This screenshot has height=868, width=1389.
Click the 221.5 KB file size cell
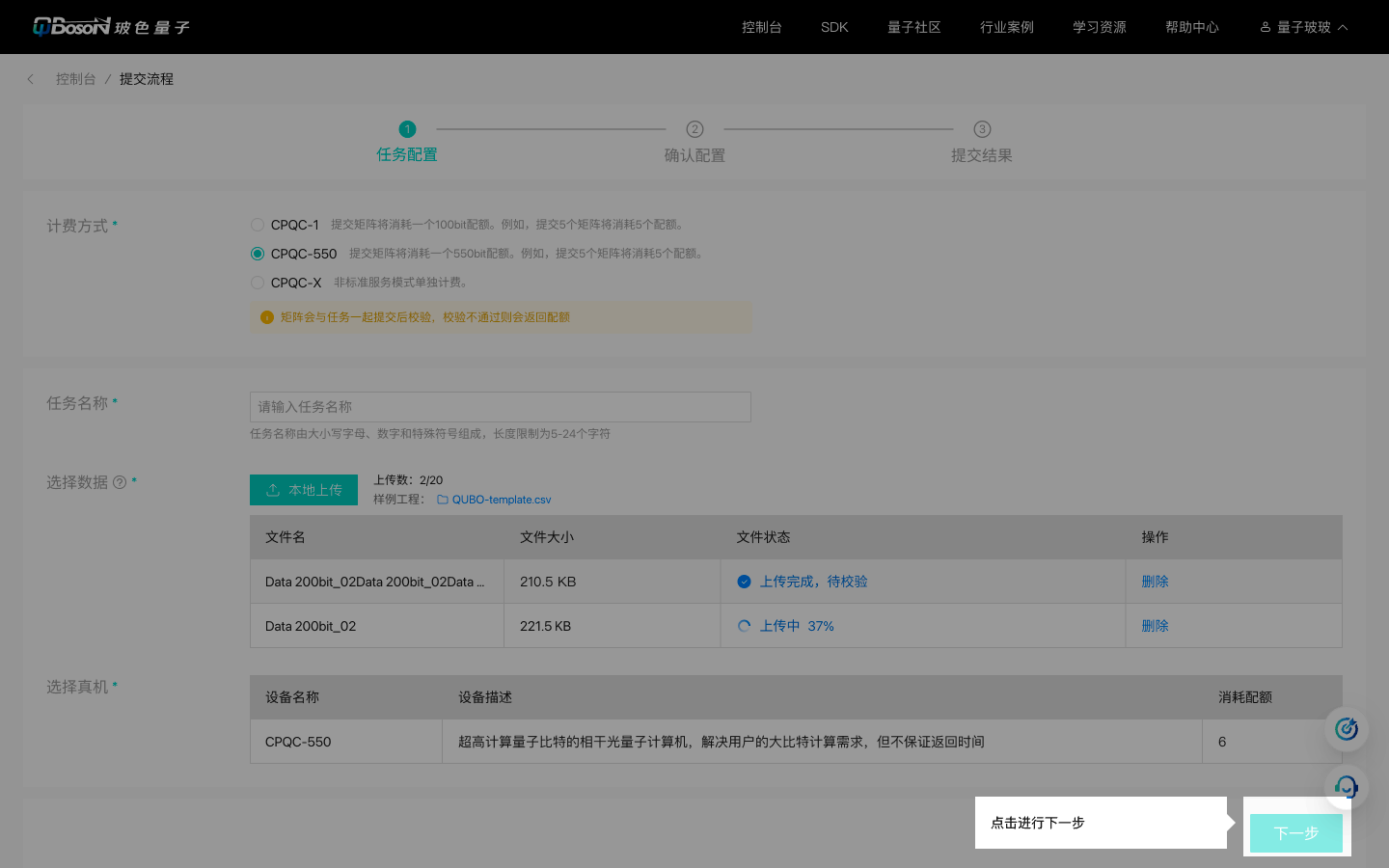(x=613, y=626)
